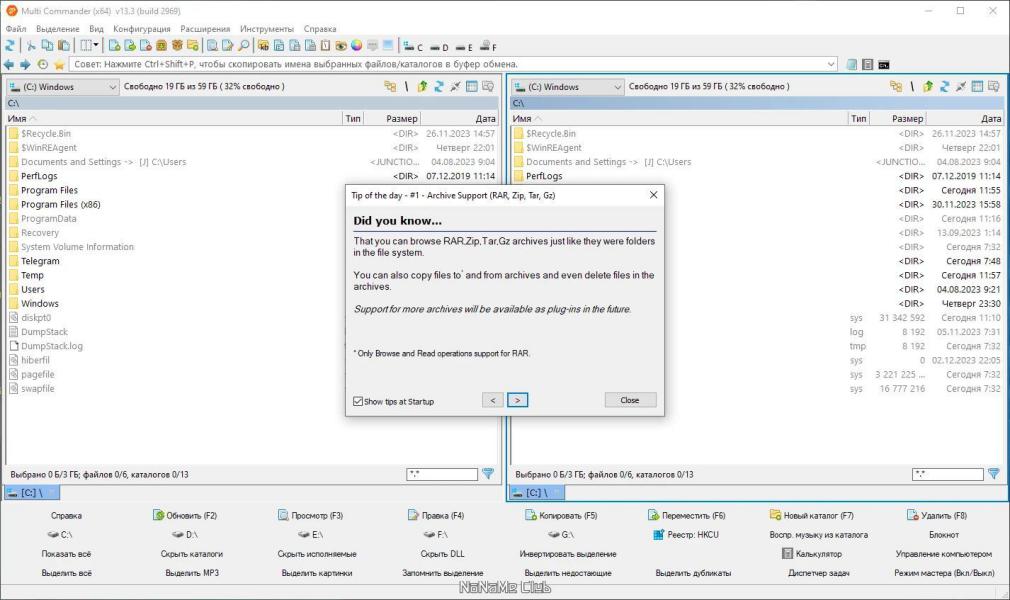Switch to drive C from toolbar

pos(413,46)
